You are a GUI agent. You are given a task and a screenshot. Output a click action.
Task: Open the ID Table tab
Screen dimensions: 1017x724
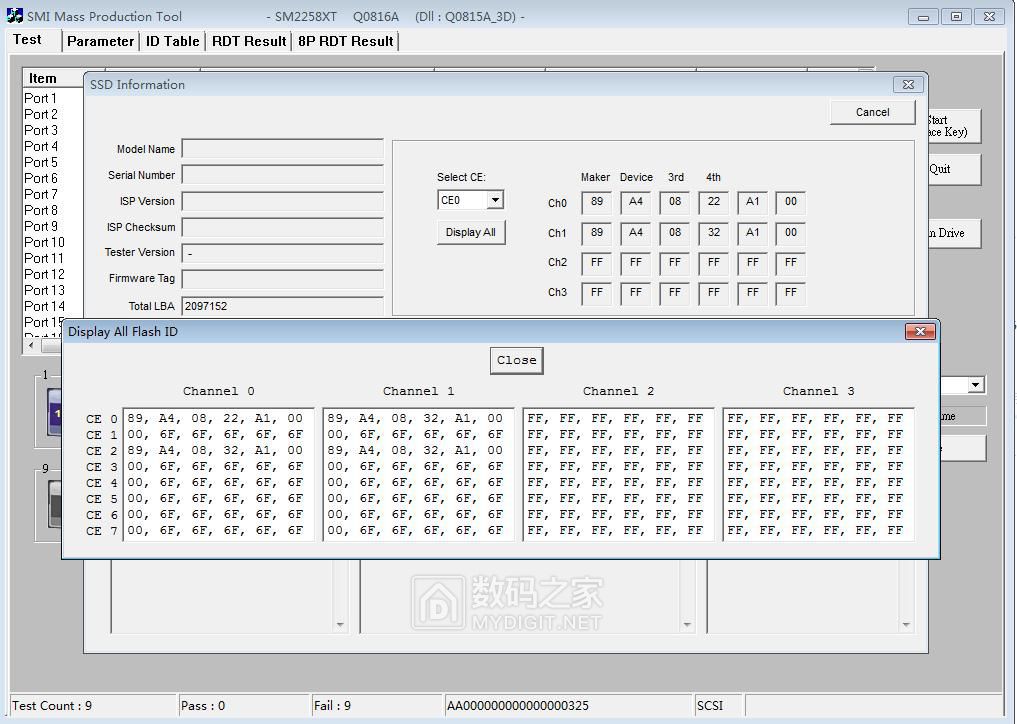point(171,41)
